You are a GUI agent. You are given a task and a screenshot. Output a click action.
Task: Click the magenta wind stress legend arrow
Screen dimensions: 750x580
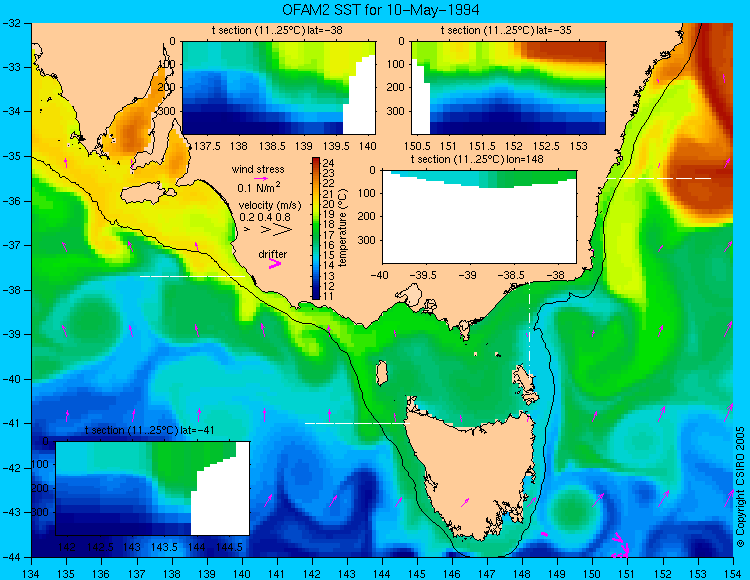pos(261,178)
